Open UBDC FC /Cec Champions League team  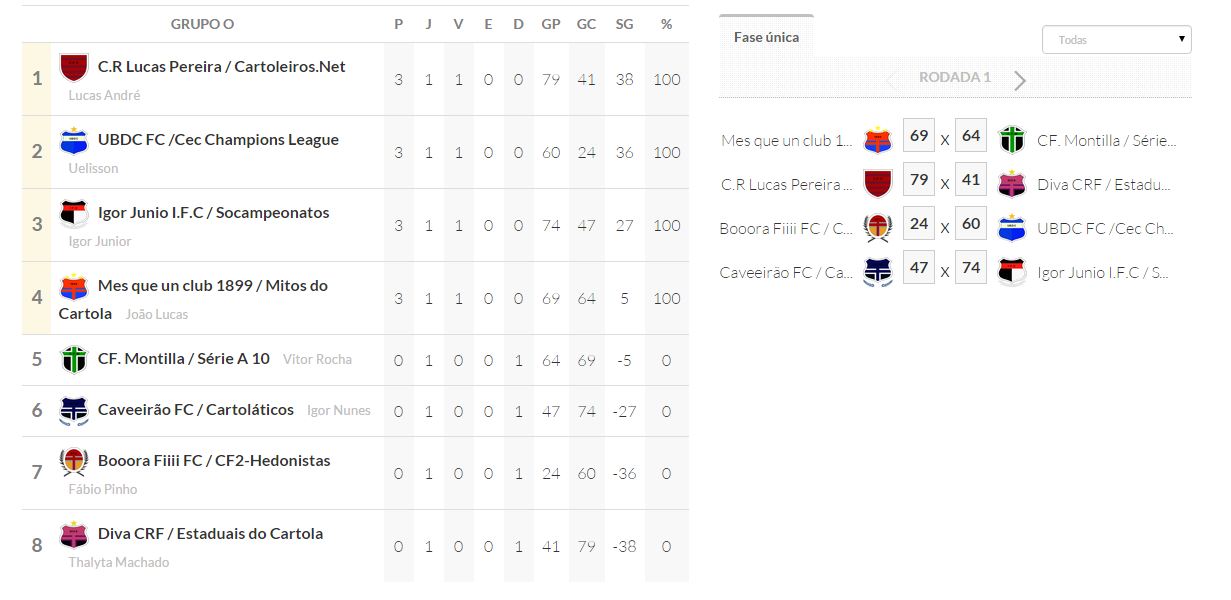[218, 140]
